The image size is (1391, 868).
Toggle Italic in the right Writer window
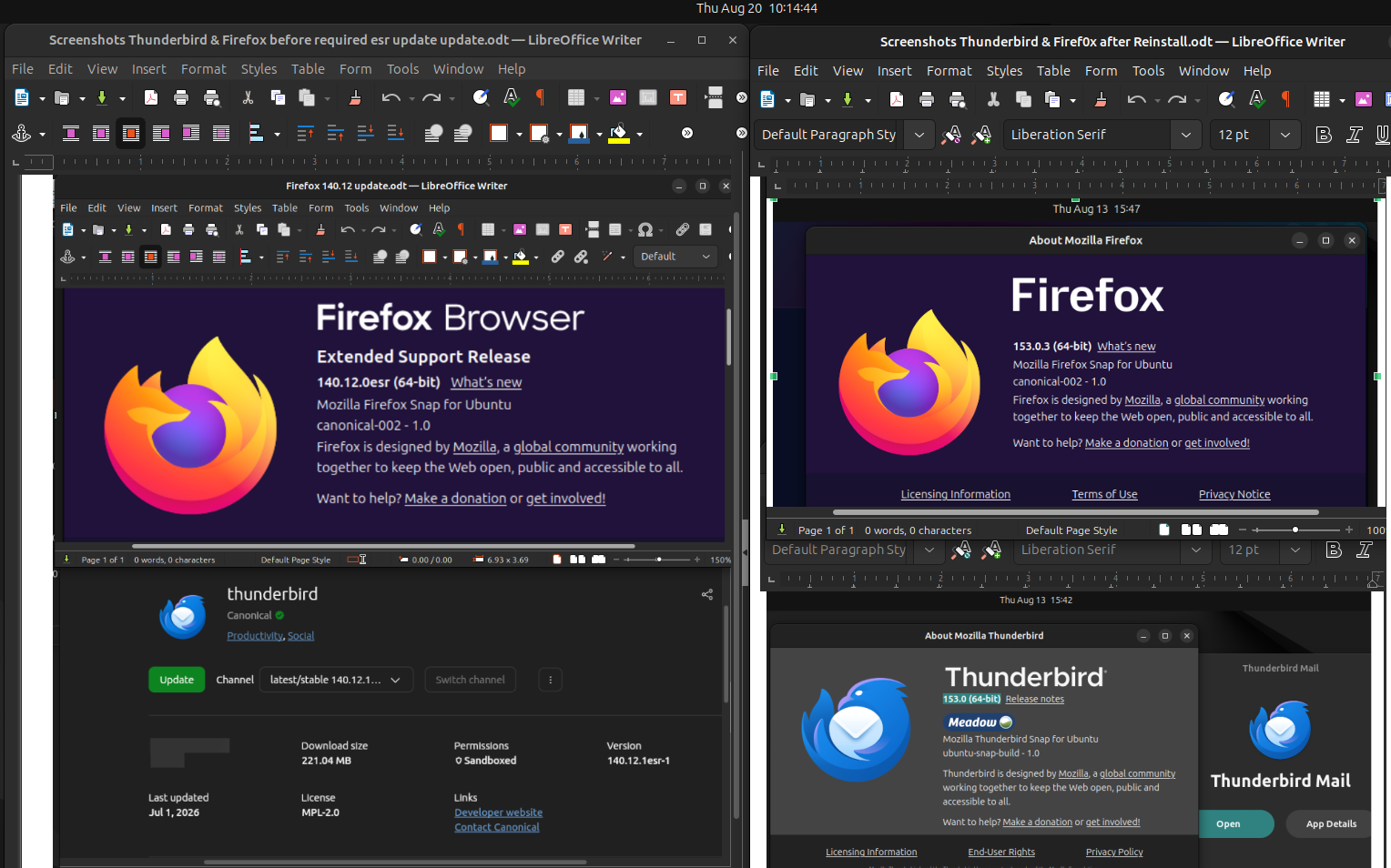click(x=1354, y=135)
